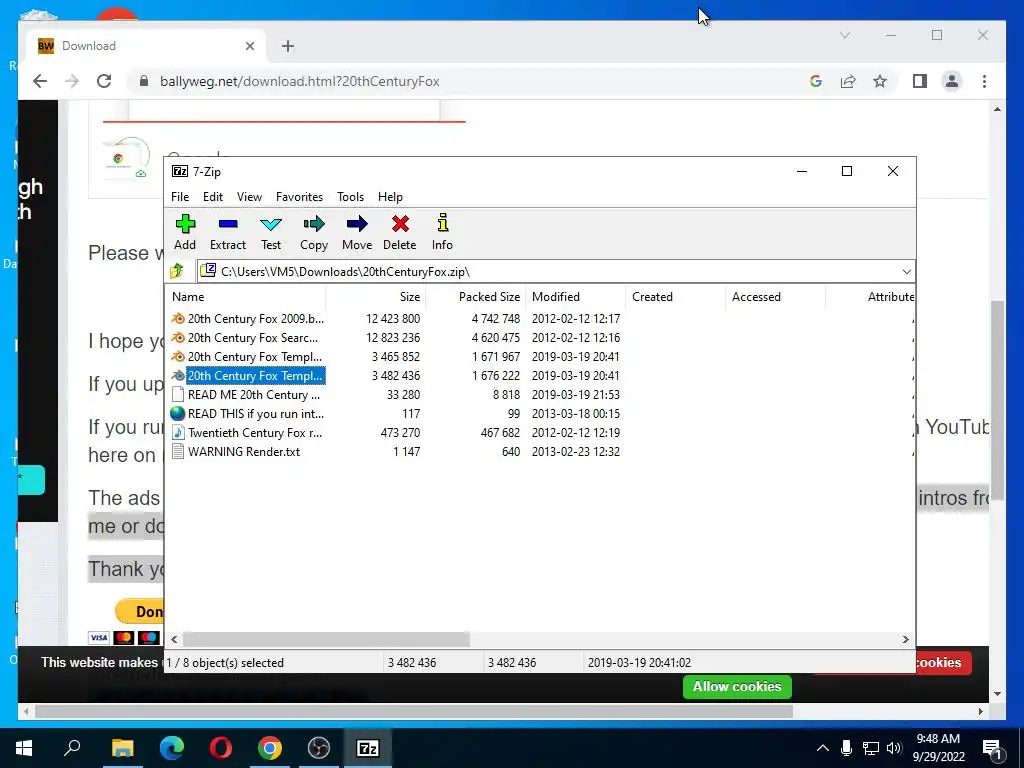The width and height of the screenshot is (1024, 768).
Task: Share this page via Chrome share icon
Action: click(848, 81)
